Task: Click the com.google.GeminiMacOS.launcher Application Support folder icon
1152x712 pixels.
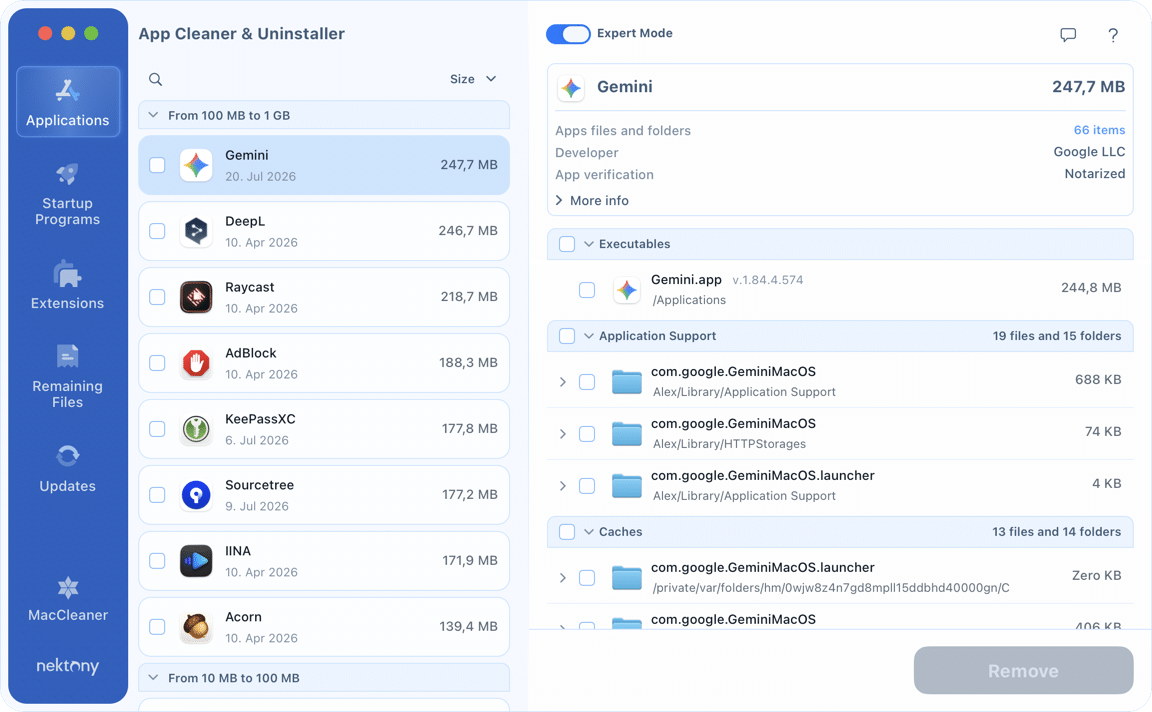Action: coord(627,486)
